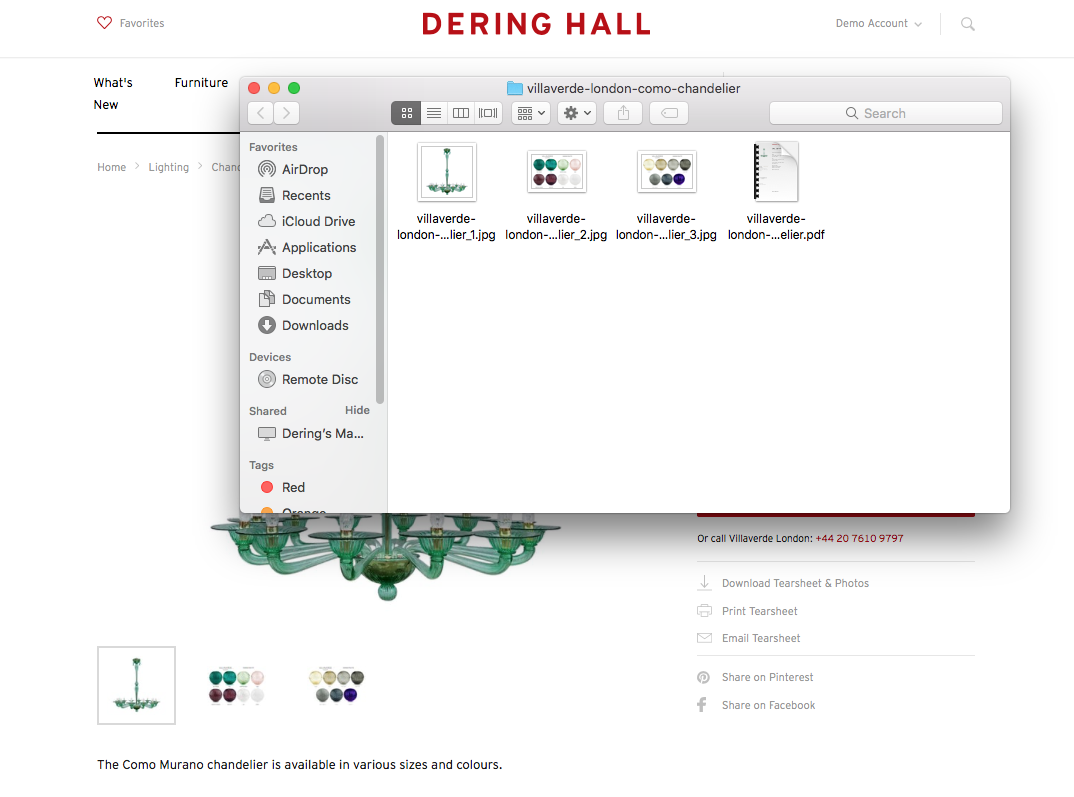Switch Finder to cover flow view
Viewport: 1074px width, 797px height.
click(488, 113)
